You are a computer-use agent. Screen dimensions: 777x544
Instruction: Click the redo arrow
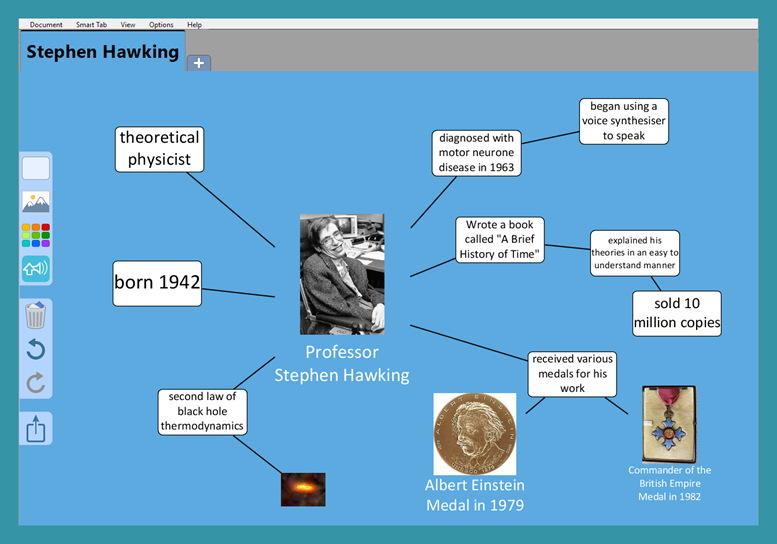pyautogui.click(x=35, y=383)
